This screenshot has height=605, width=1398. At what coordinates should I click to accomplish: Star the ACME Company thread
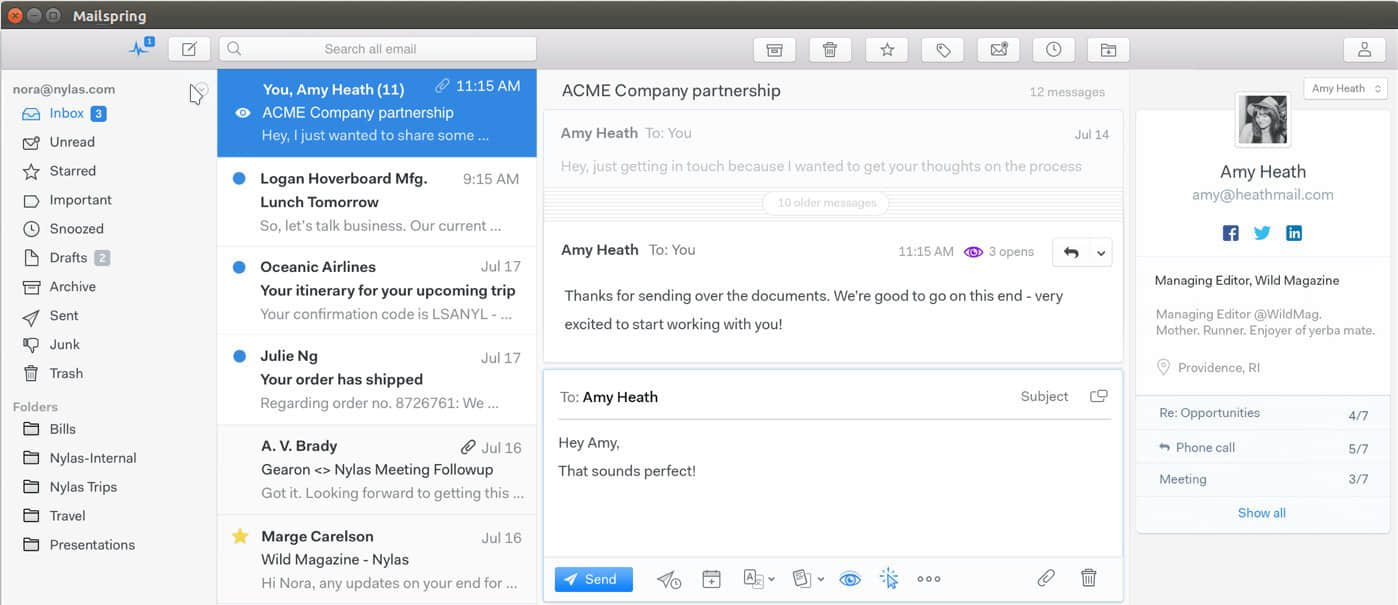coord(886,48)
